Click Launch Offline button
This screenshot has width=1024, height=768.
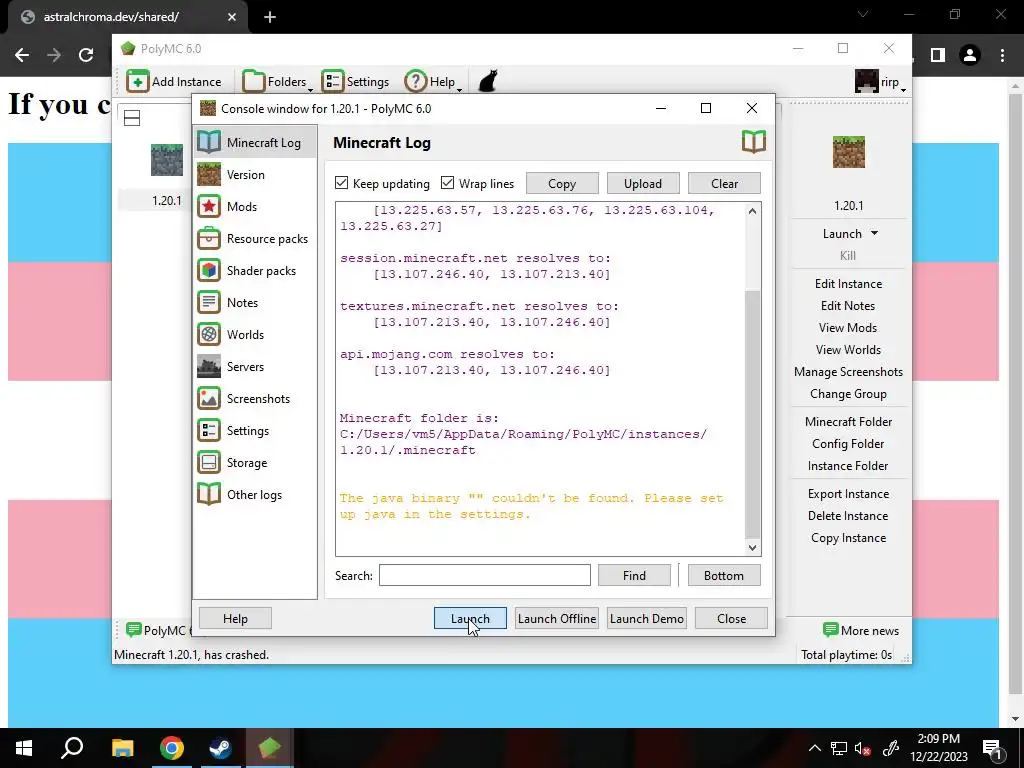(556, 618)
